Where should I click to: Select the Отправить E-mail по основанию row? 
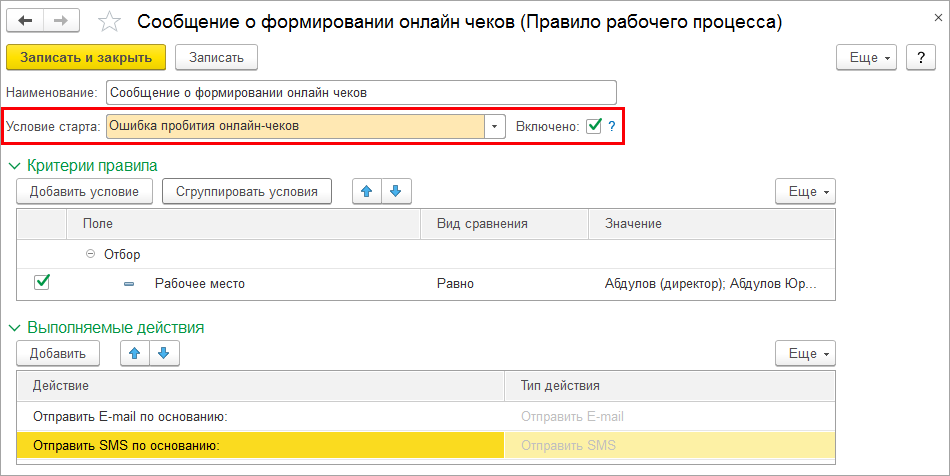click(x=260, y=417)
